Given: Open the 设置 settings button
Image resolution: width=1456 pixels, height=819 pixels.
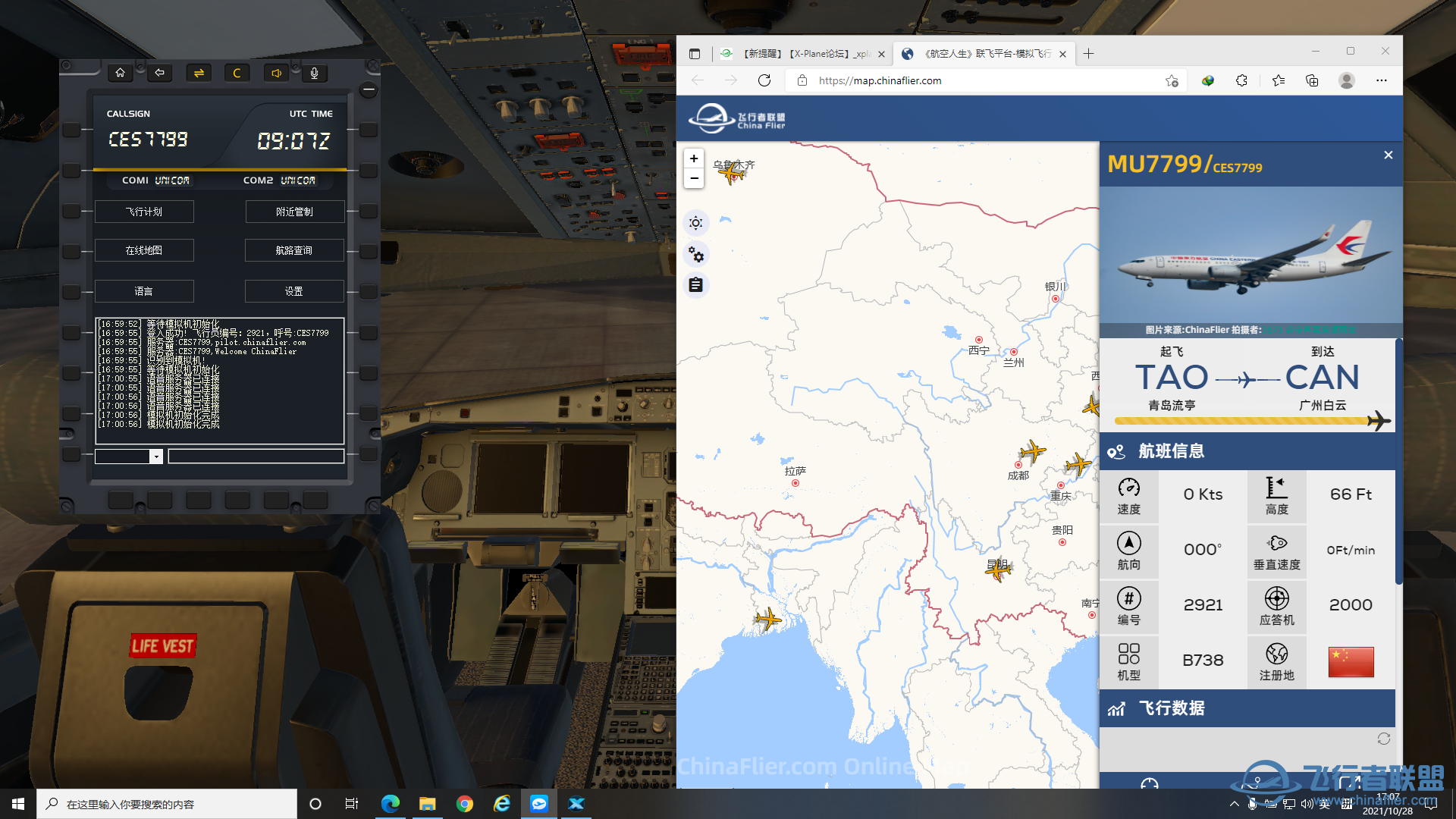Looking at the screenshot, I should point(294,291).
